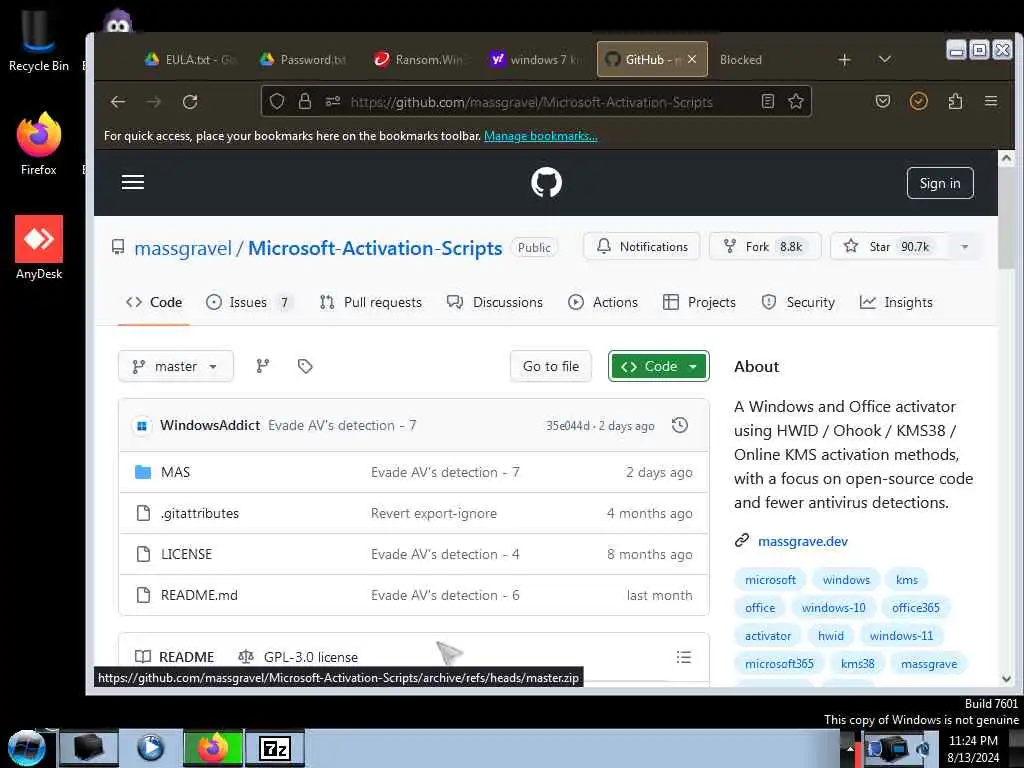Switch to the Blocked tab
1024x768 pixels.
click(741, 59)
